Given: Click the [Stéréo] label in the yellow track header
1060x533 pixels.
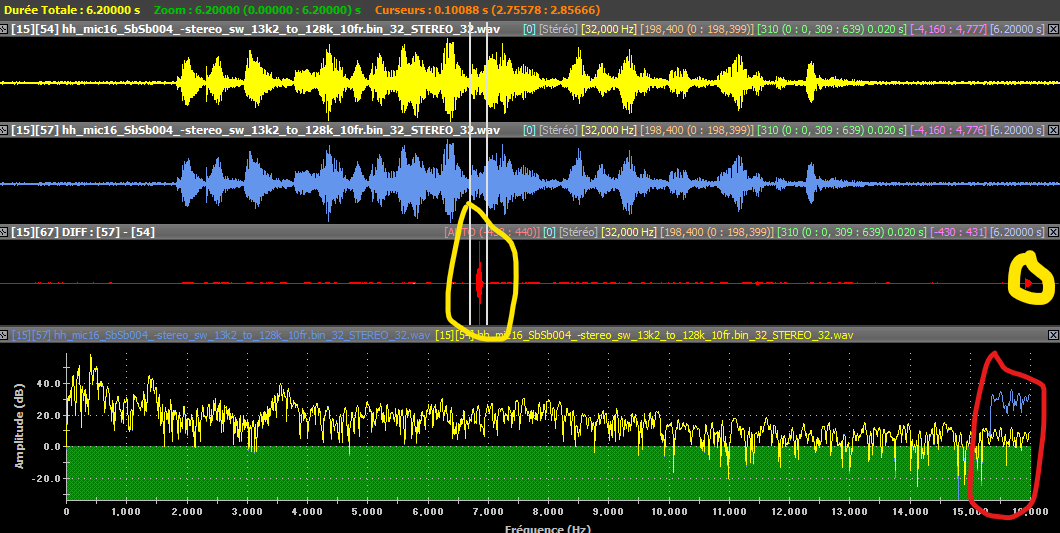Looking at the screenshot, I should (558, 30).
